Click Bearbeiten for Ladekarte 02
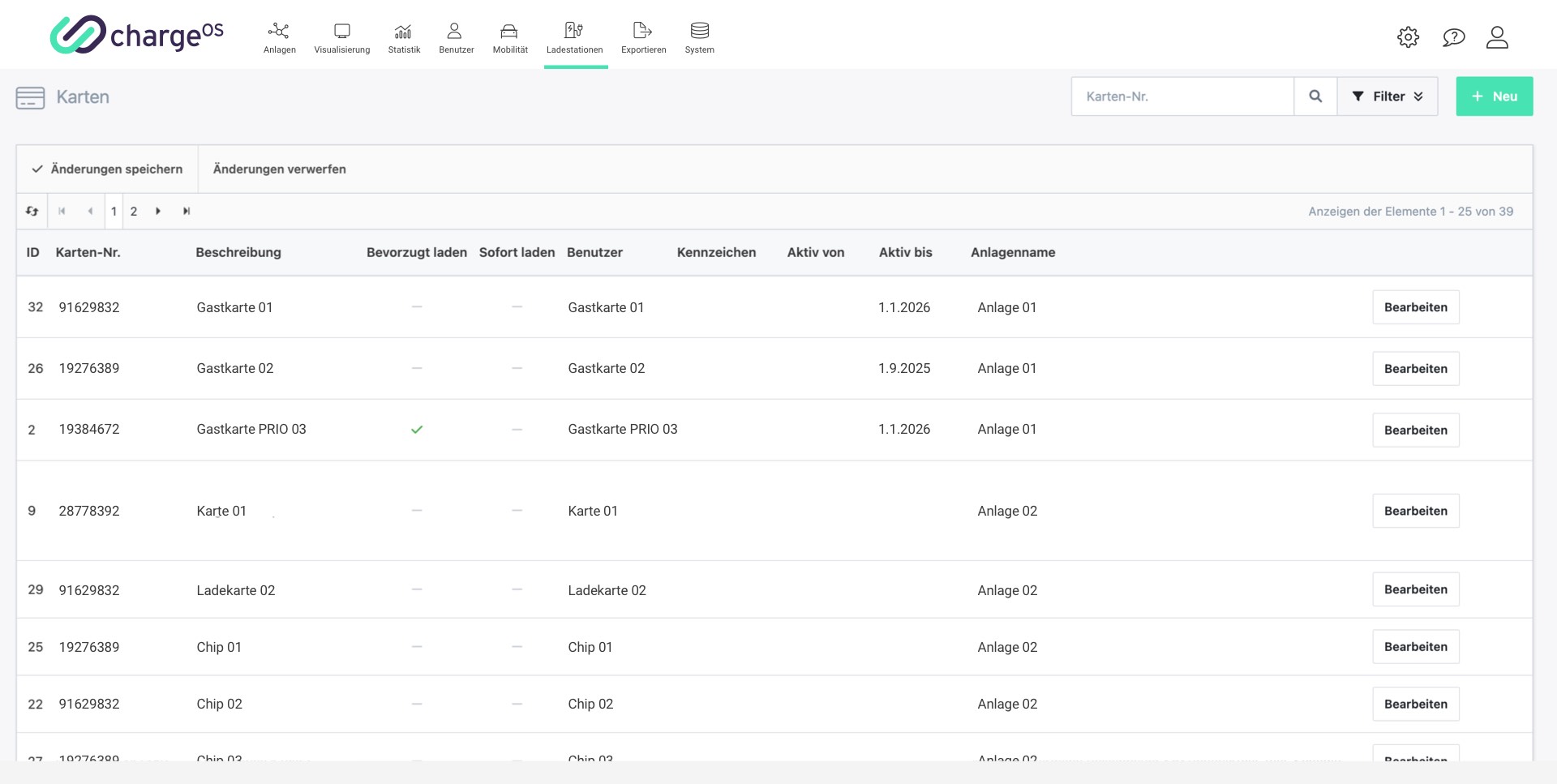This screenshot has height=784, width=1557. pyautogui.click(x=1415, y=589)
